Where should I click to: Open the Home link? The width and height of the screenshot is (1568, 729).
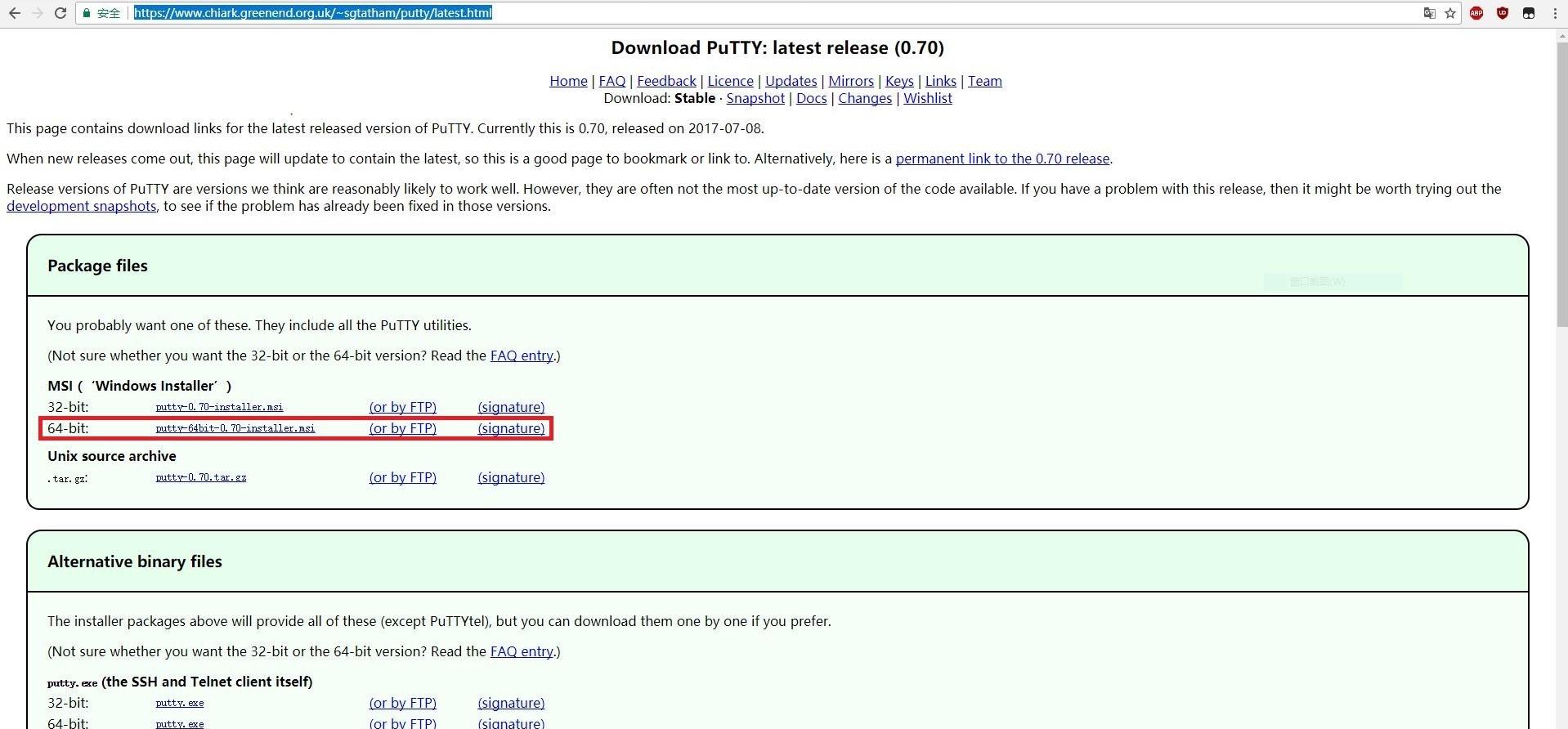click(x=568, y=81)
